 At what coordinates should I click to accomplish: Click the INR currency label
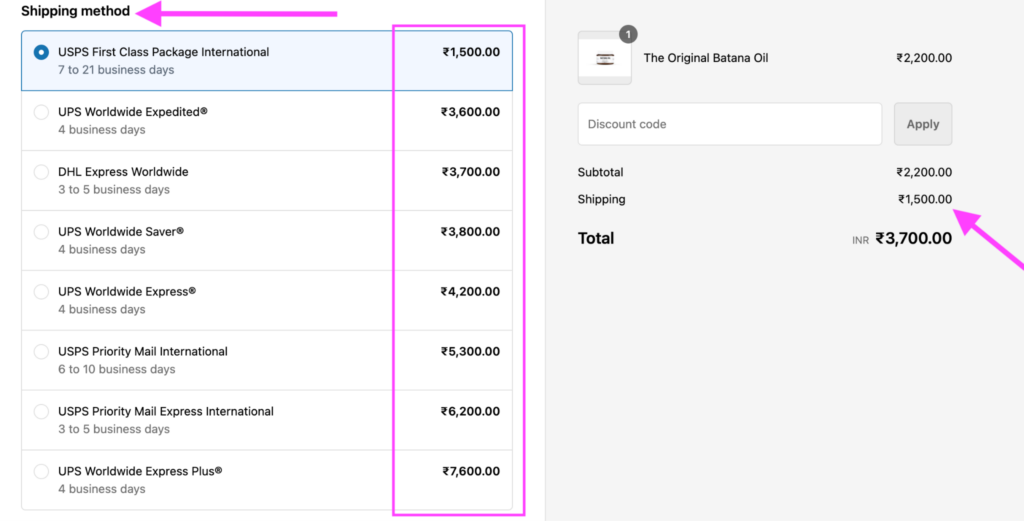(860, 240)
